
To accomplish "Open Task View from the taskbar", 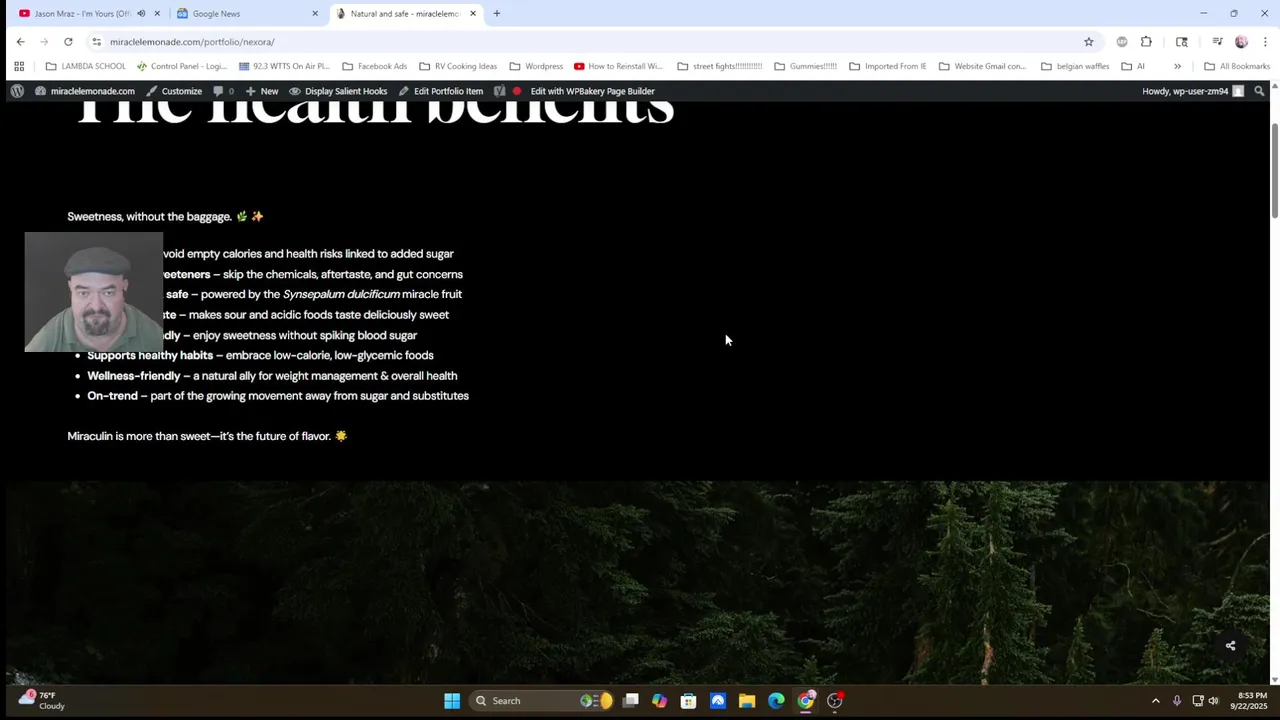I will coord(631,701).
